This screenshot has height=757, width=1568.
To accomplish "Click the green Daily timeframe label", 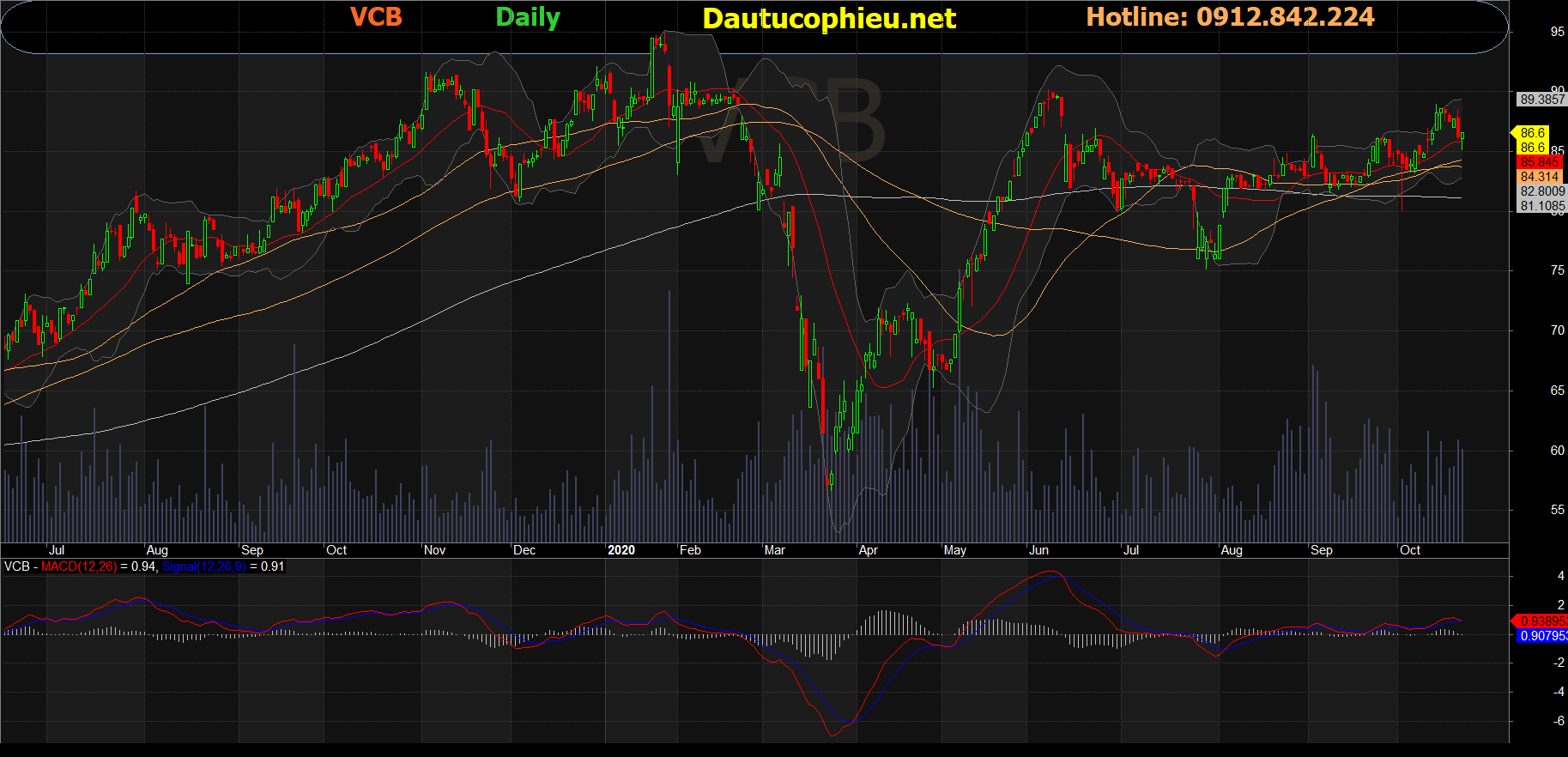I will point(527,17).
